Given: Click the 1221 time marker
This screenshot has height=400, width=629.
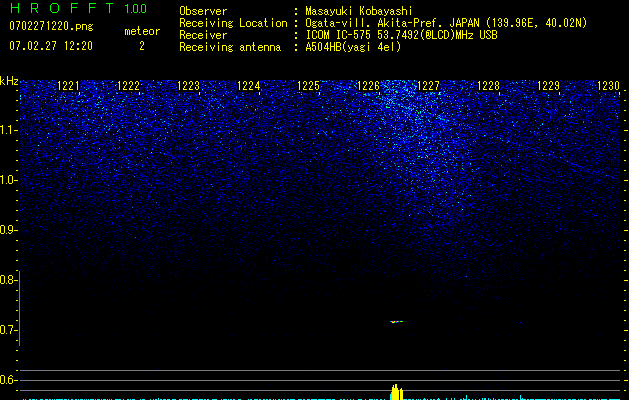Looking at the screenshot, I should pos(69,86).
